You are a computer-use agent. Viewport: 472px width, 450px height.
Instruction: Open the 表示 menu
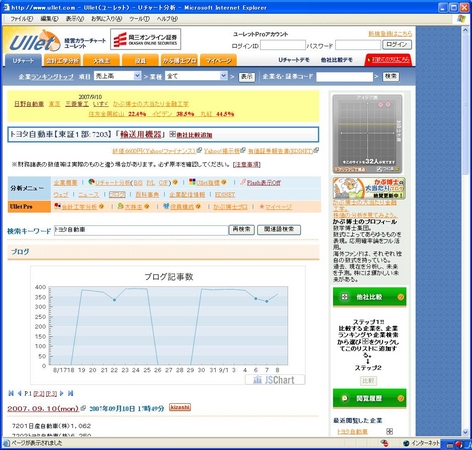(x=75, y=19)
